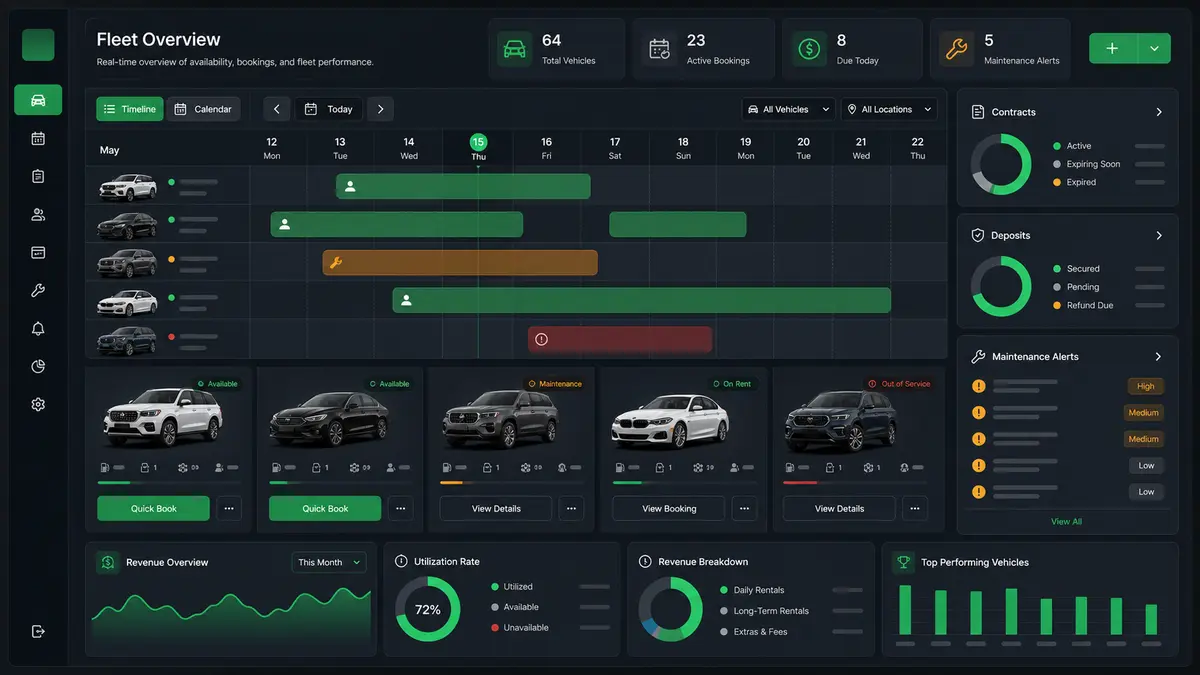Open the All Locations filter dropdown

click(x=889, y=109)
